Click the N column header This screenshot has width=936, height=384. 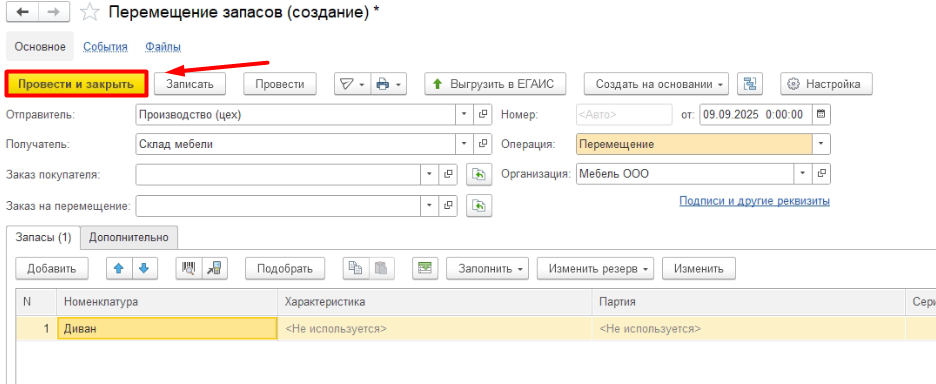(x=36, y=302)
